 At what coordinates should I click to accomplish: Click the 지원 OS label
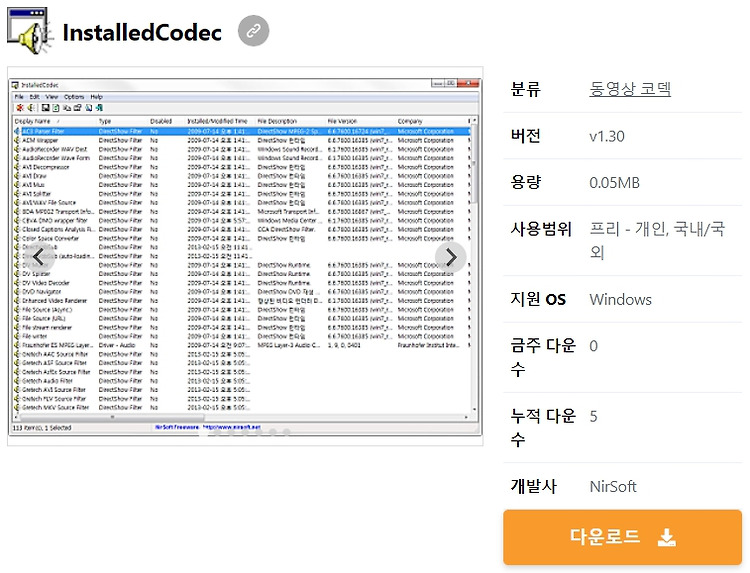click(538, 299)
